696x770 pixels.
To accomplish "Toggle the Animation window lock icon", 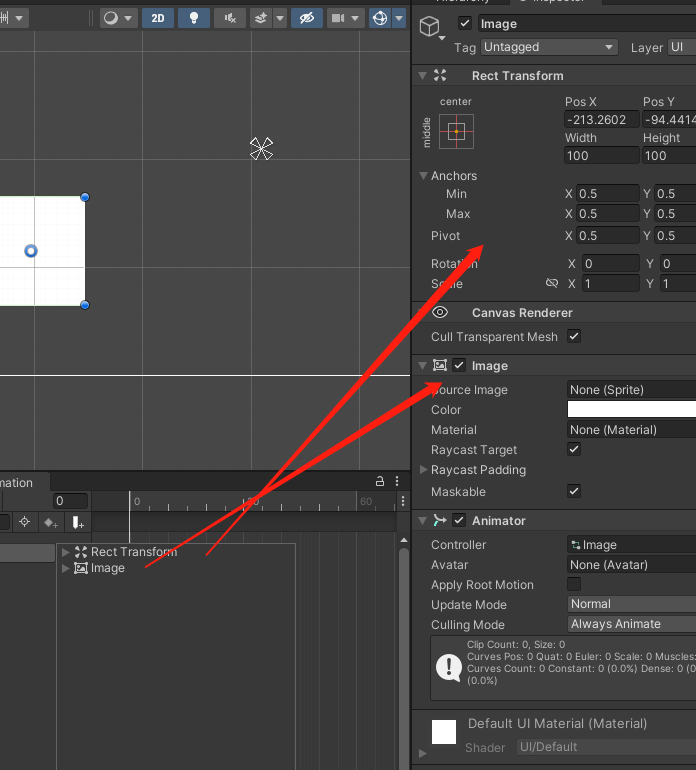I will [x=380, y=481].
